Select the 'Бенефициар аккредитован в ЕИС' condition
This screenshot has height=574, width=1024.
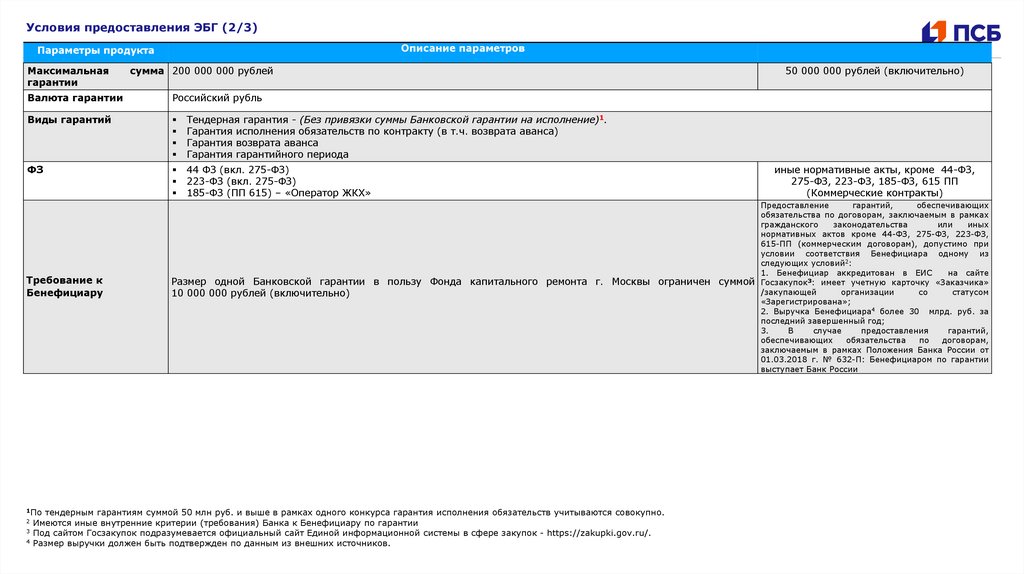(x=874, y=287)
